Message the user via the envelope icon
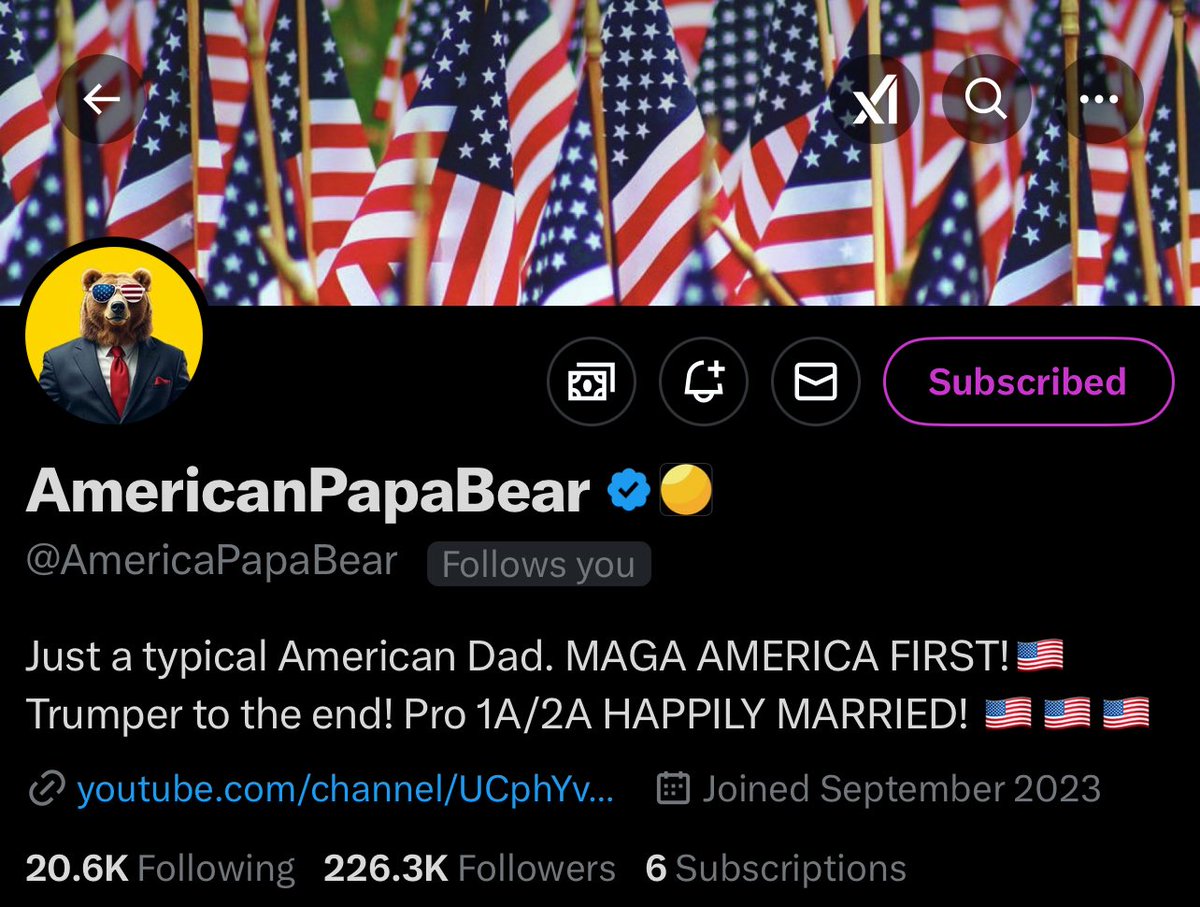 [x=815, y=382]
